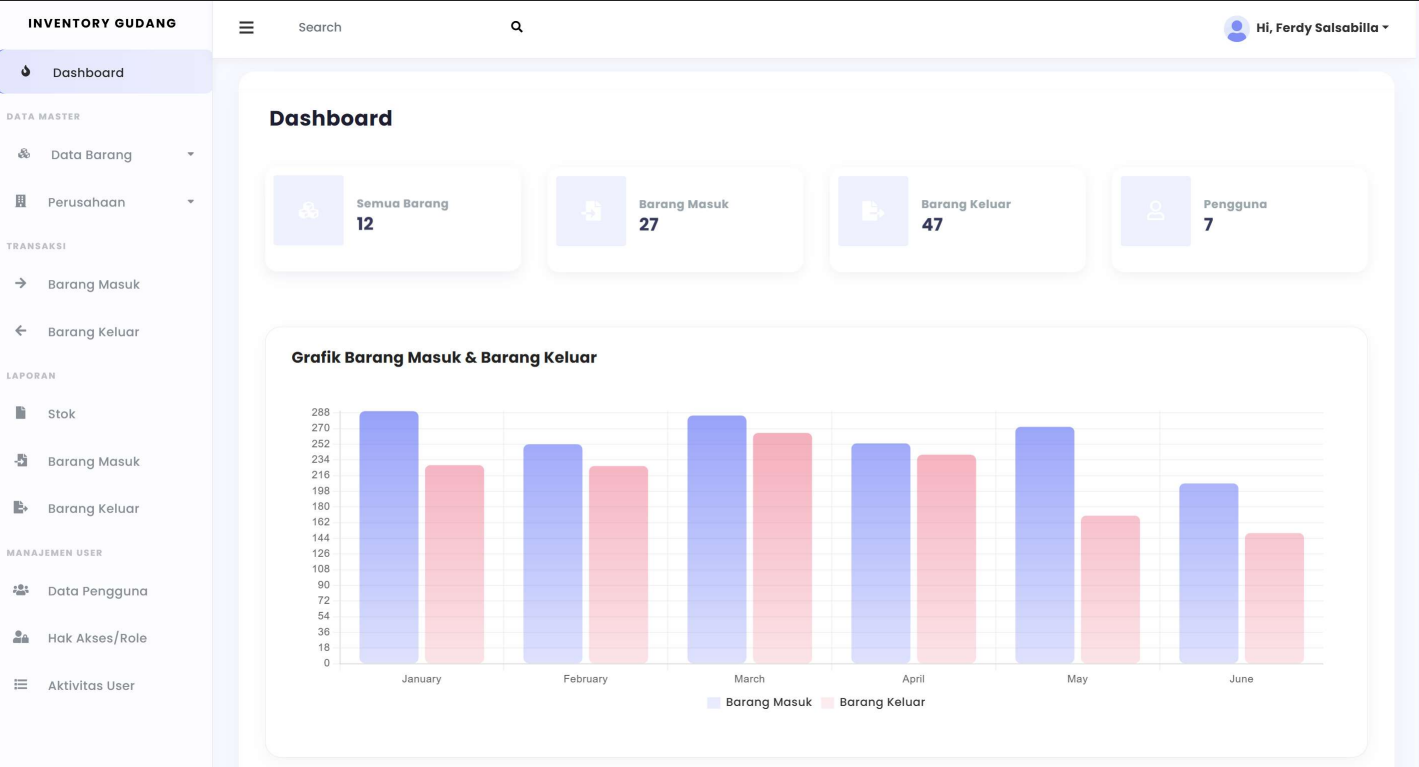This screenshot has height=767, width=1419.
Task: Click the Barang Masuk card icon
Action: tap(591, 211)
